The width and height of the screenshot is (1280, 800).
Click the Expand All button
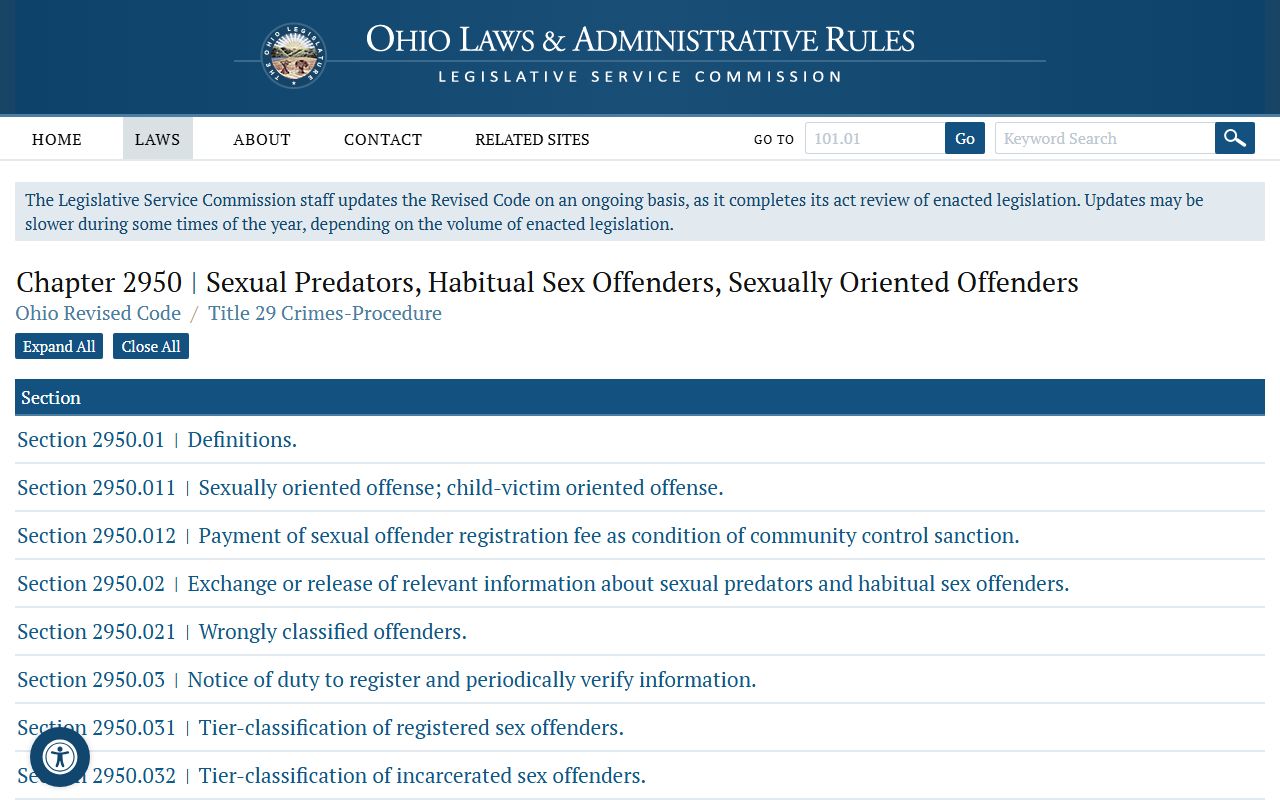pos(59,346)
